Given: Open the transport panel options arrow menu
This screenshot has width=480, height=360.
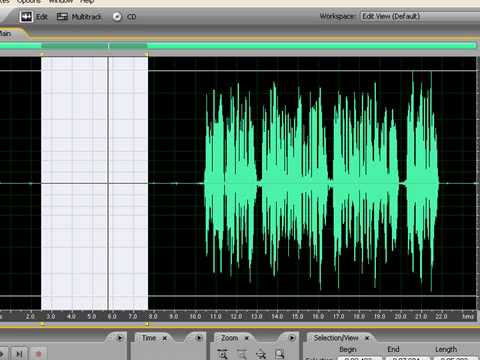Looking at the screenshot, I should [x=120, y=338].
